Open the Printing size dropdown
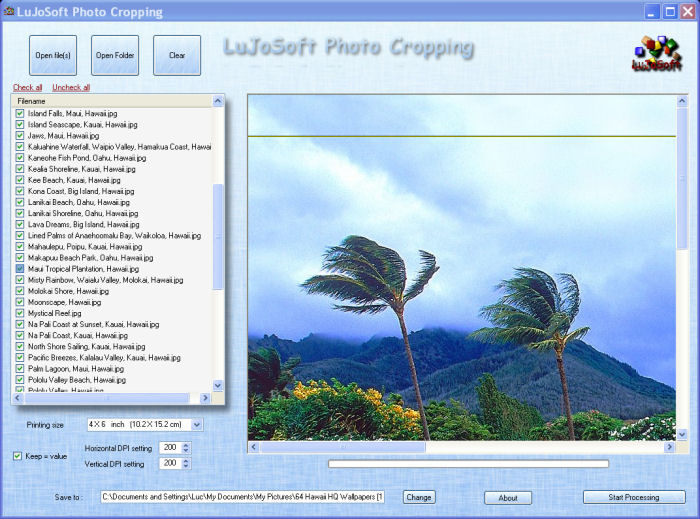The height and width of the screenshot is (519, 700). point(197,425)
